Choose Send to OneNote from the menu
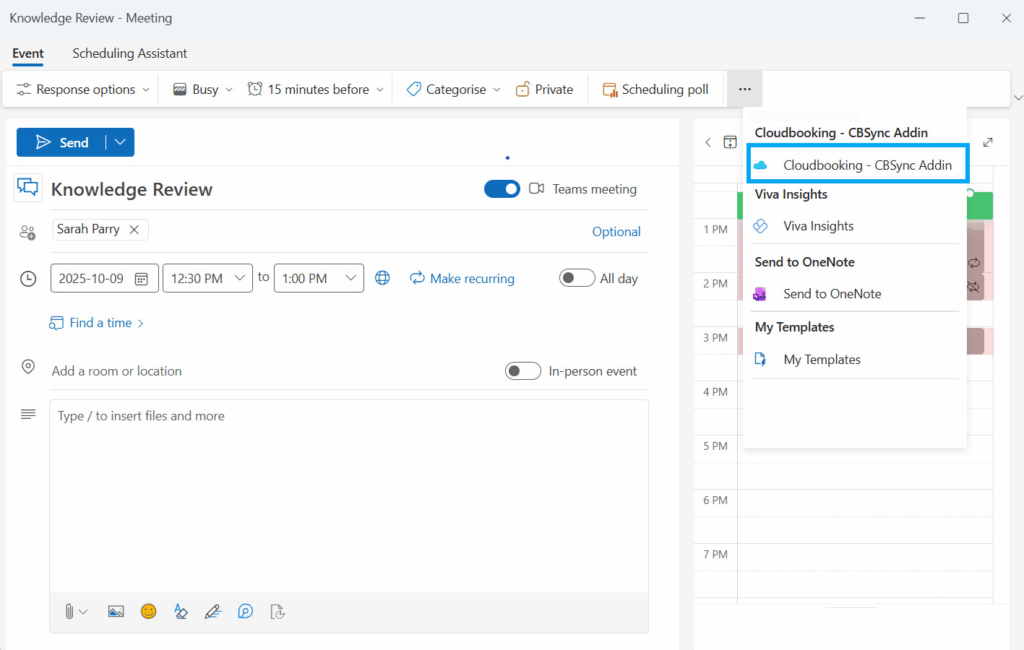Viewport: 1024px width, 650px height. pos(831,294)
